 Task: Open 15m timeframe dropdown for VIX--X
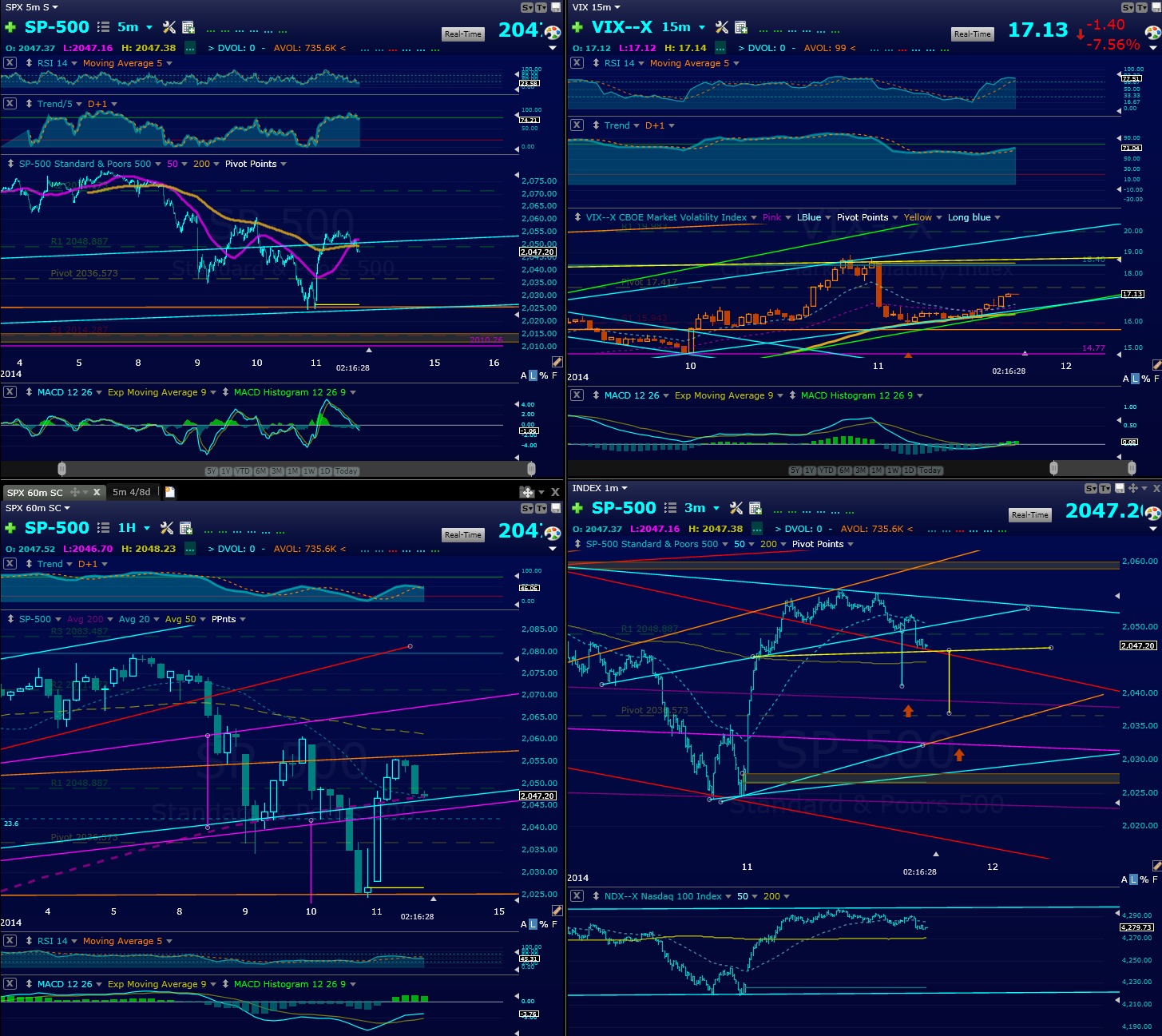coord(702,28)
